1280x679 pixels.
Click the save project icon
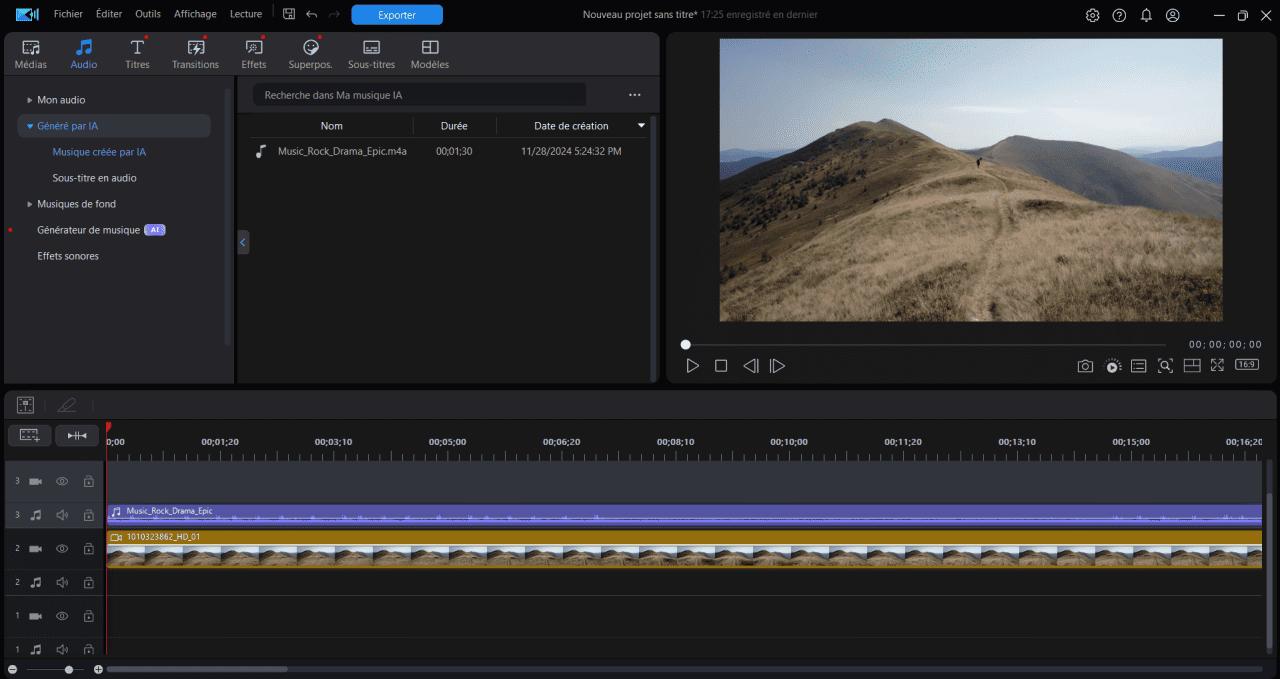pyautogui.click(x=289, y=14)
